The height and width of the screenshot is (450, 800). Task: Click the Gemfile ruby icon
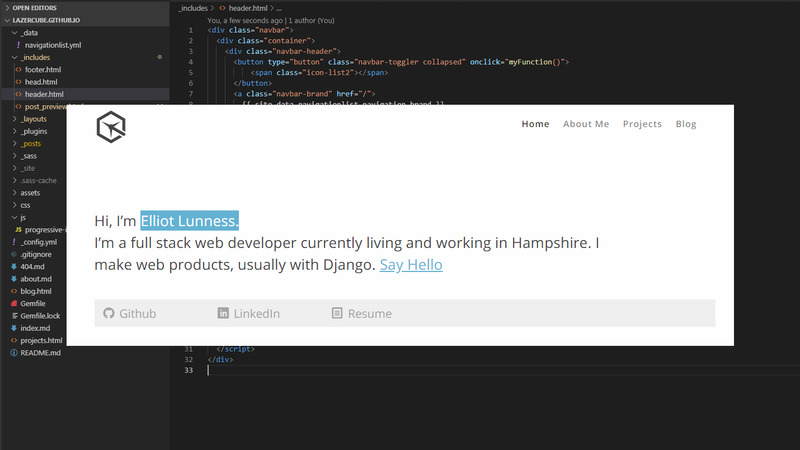(x=14, y=303)
